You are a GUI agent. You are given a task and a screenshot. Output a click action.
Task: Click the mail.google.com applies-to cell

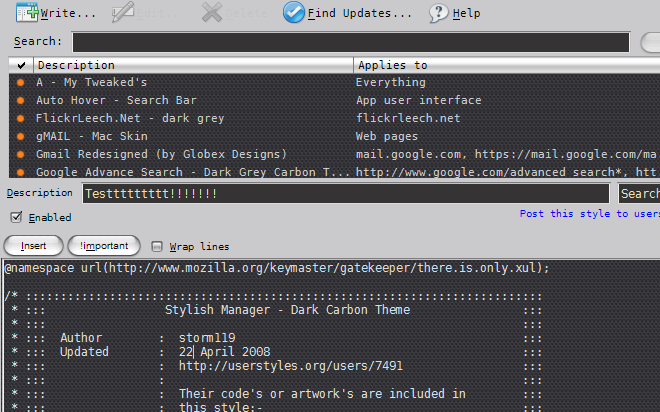(506, 154)
